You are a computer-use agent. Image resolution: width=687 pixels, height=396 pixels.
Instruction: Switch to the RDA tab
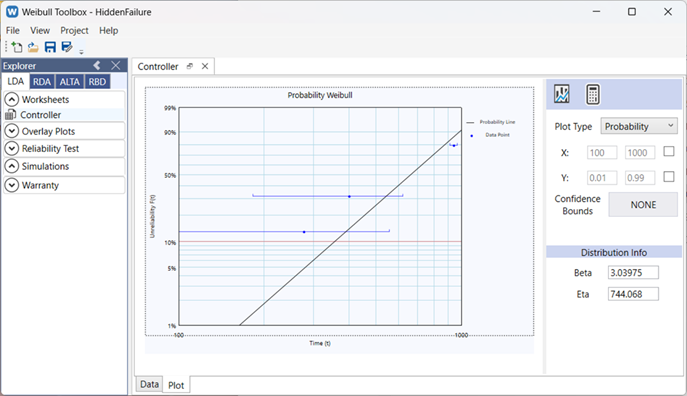coord(42,82)
